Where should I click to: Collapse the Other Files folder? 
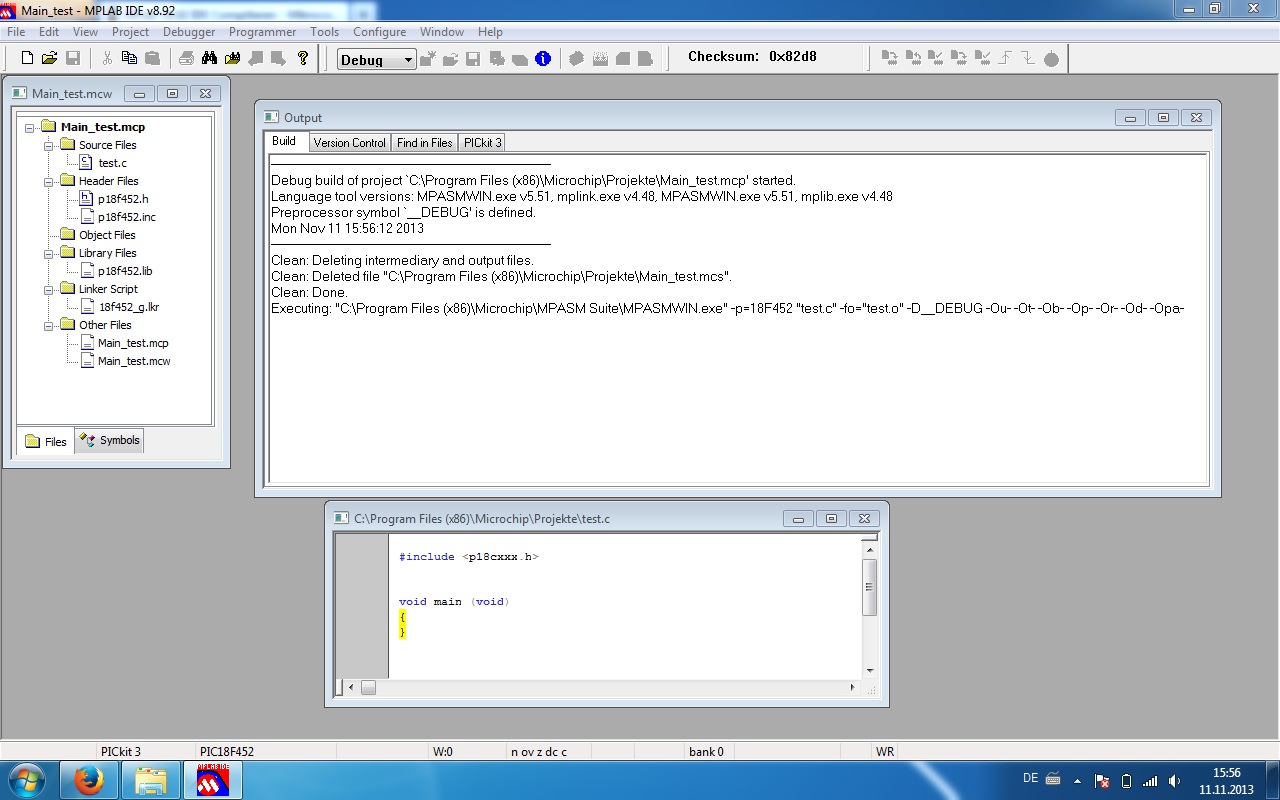coord(48,326)
